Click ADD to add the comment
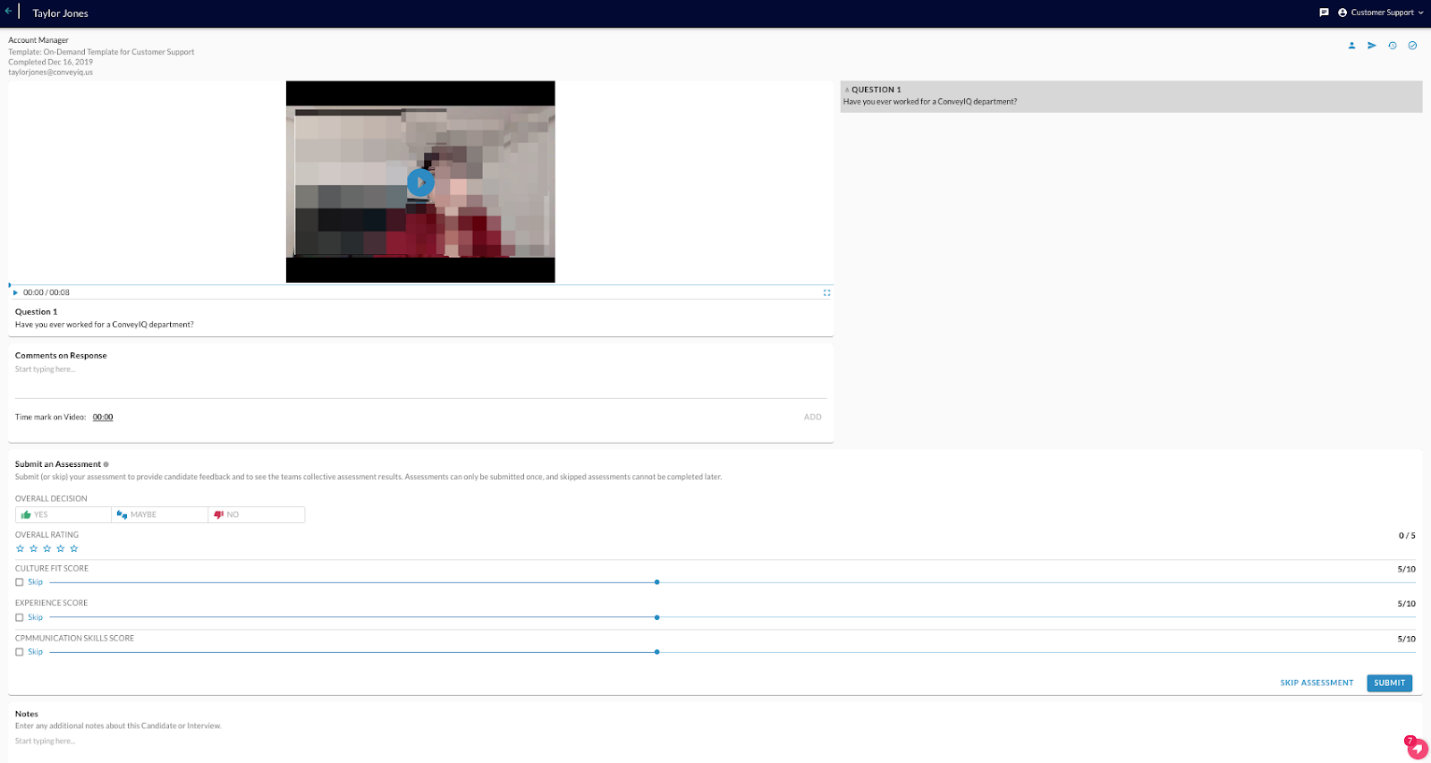The image size is (1431, 763). [813, 417]
